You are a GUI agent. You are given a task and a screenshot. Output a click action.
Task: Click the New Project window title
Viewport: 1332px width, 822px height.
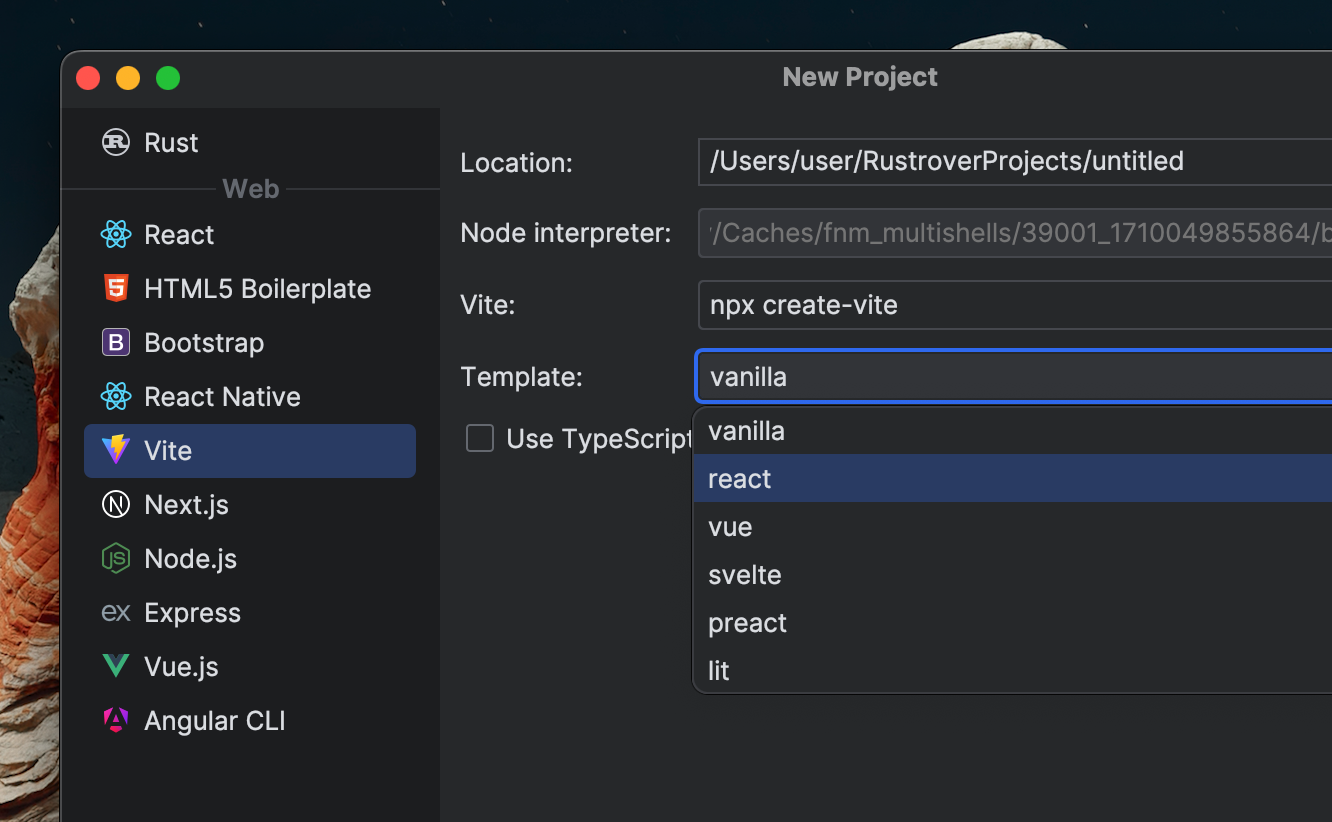pos(860,77)
